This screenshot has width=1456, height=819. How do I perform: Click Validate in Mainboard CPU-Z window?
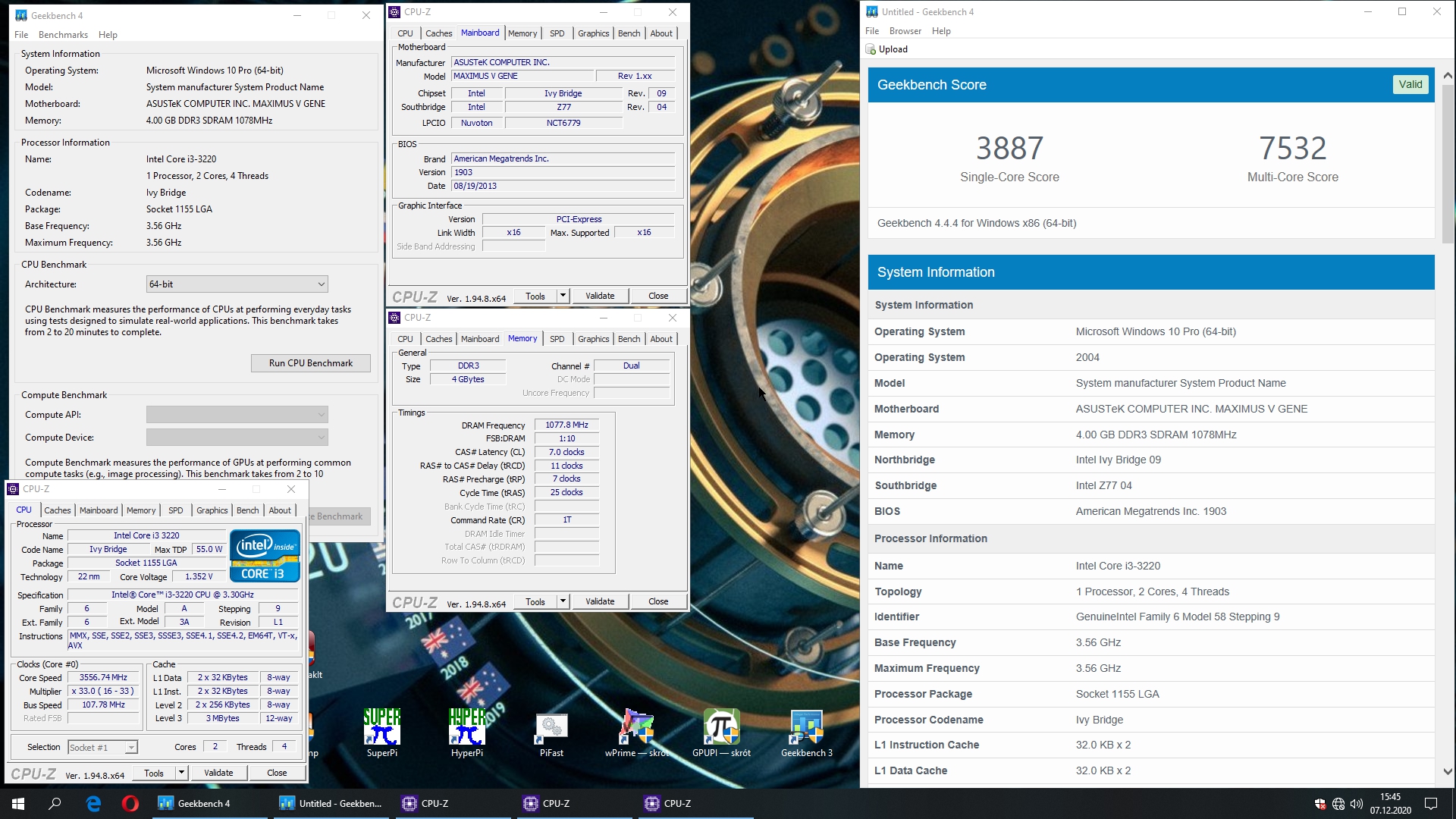(x=600, y=296)
